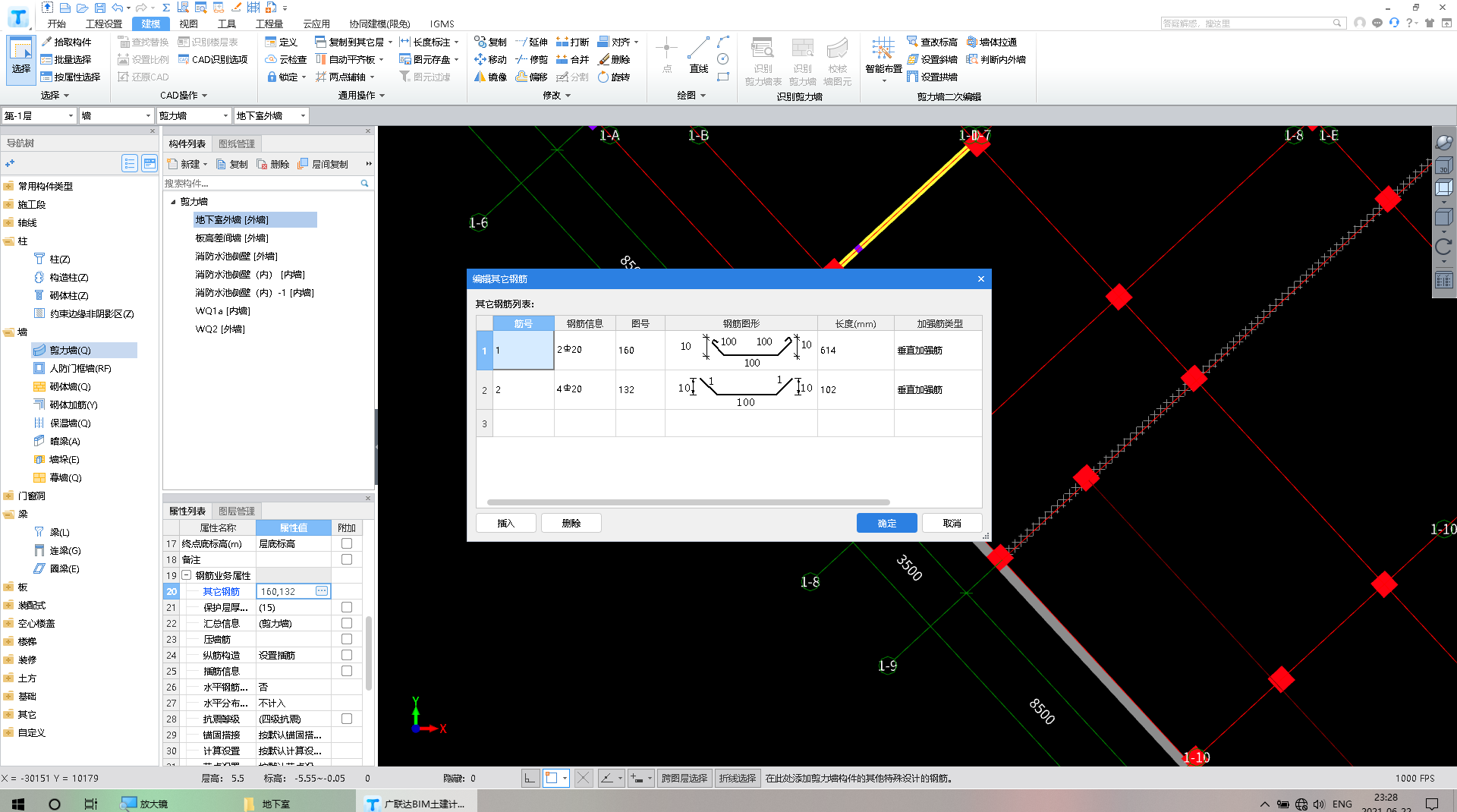Open 地下室外墙 component dropdown
This screenshot has width=1457, height=812.
point(272,115)
